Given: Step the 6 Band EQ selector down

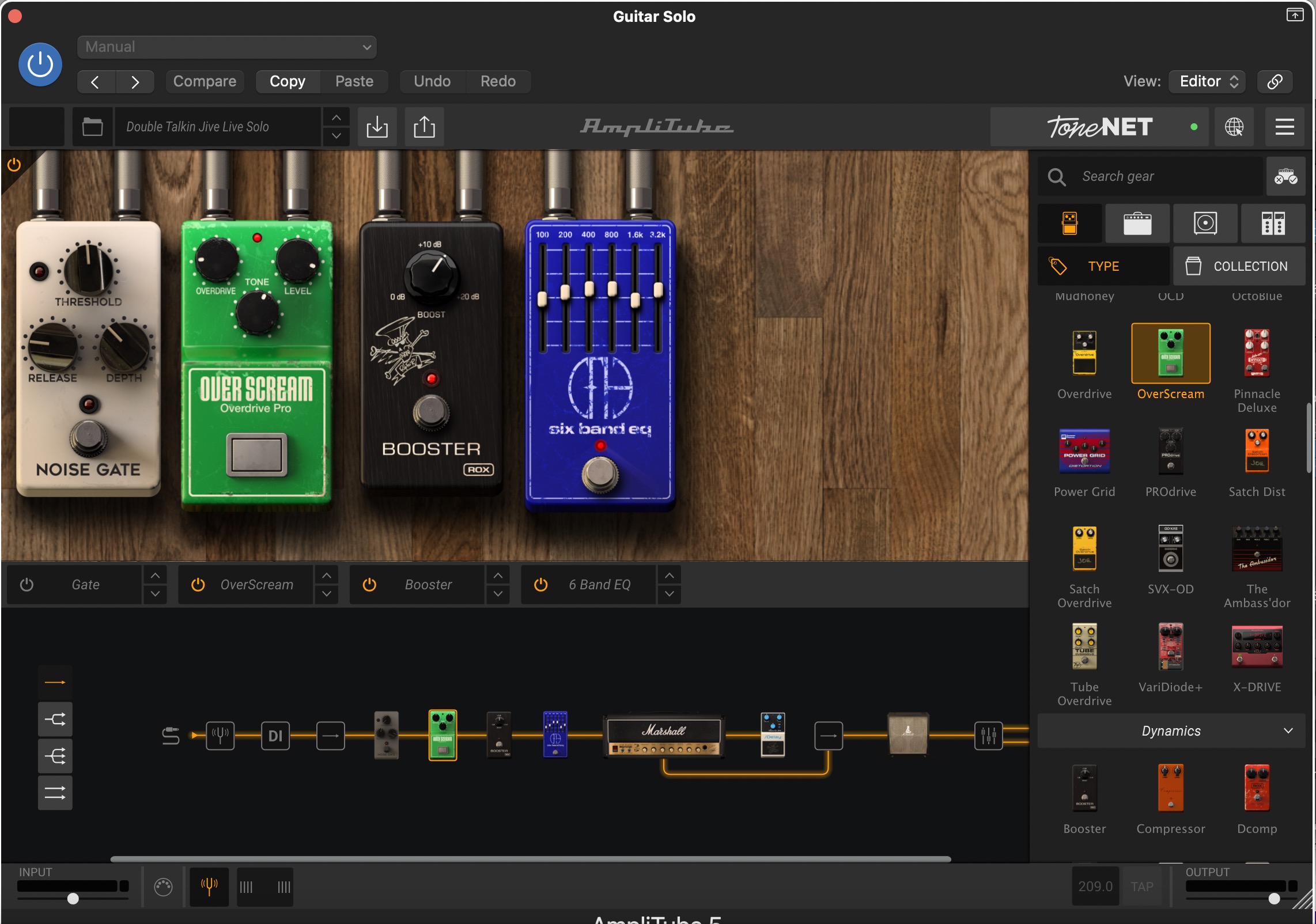Looking at the screenshot, I should pyautogui.click(x=670, y=594).
